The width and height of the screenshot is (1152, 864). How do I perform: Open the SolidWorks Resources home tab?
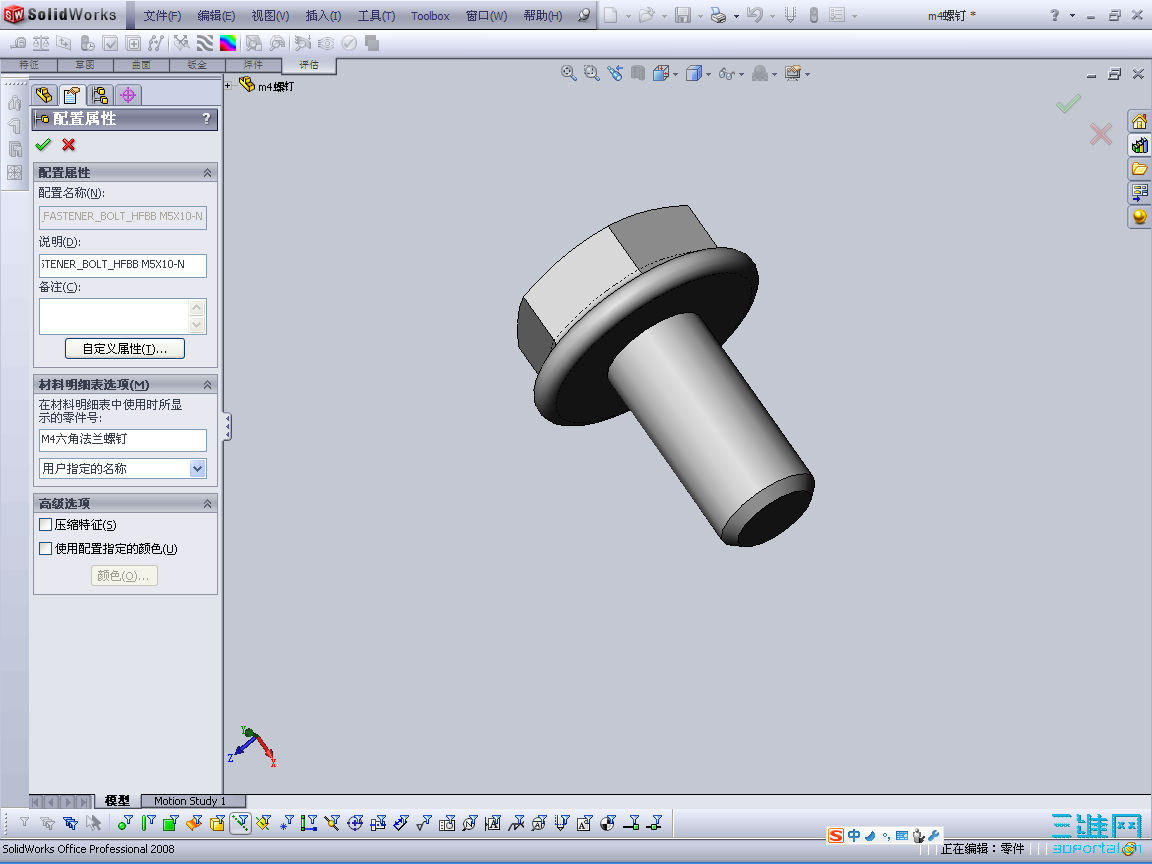click(x=1139, y=121)
